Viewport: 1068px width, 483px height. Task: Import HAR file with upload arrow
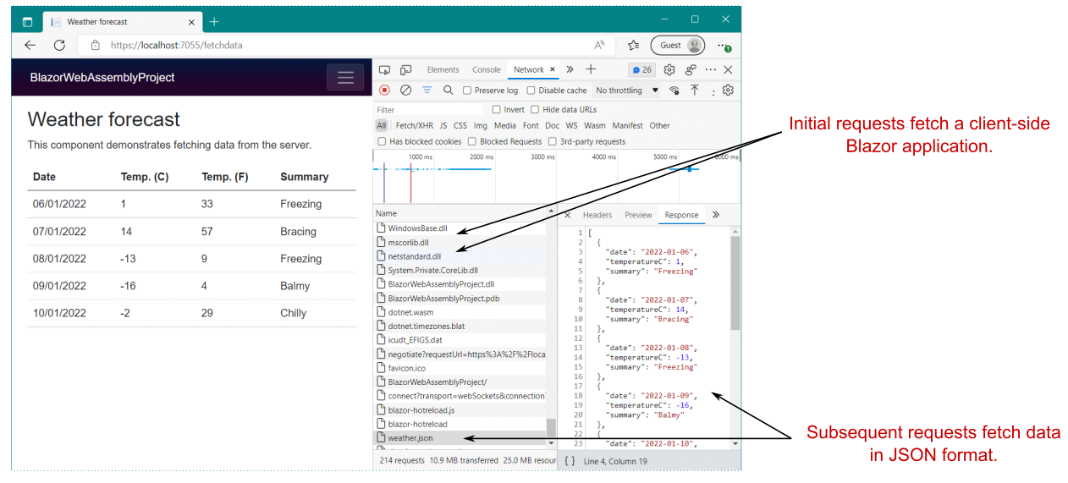pyautogui.click(x=695, y=90)
